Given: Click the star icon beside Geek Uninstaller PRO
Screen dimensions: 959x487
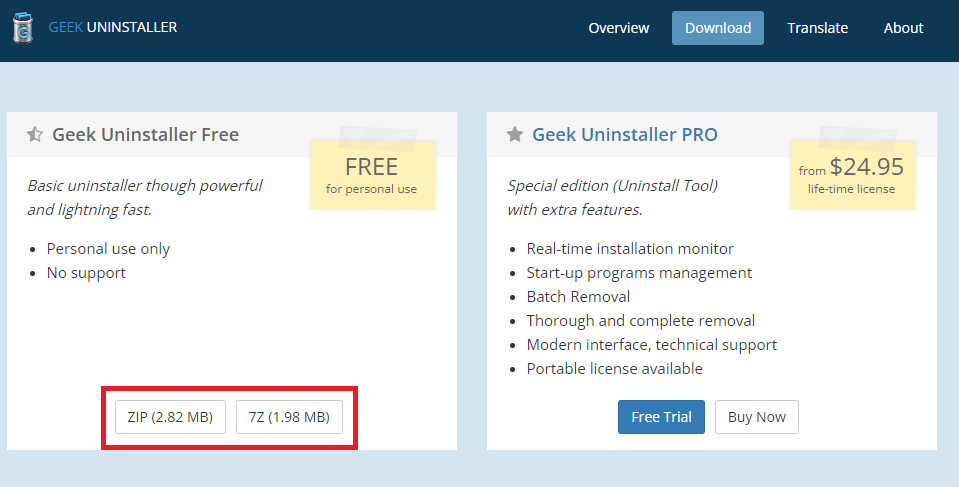Looking at the screenshot, I should (515, 134).
